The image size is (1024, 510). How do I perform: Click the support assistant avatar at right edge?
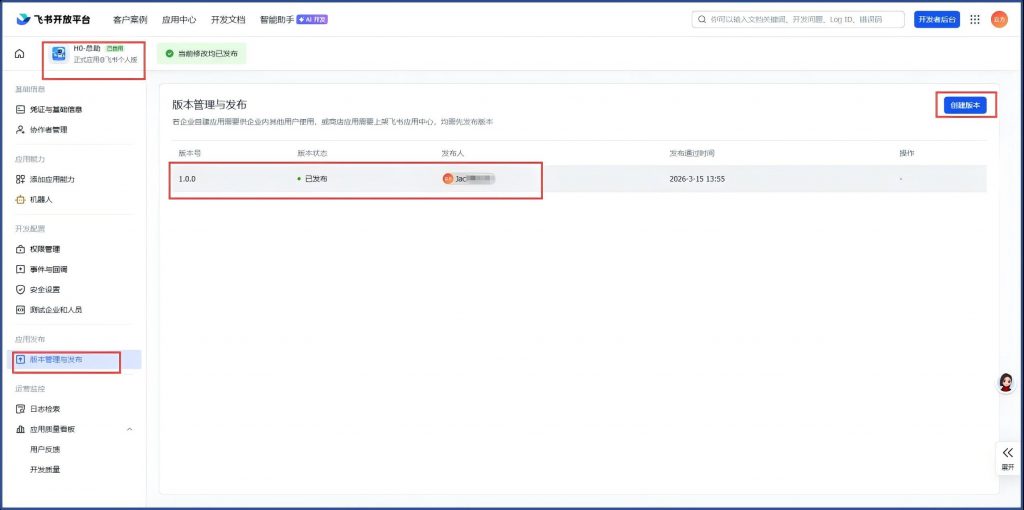[x=1006, y=383]
